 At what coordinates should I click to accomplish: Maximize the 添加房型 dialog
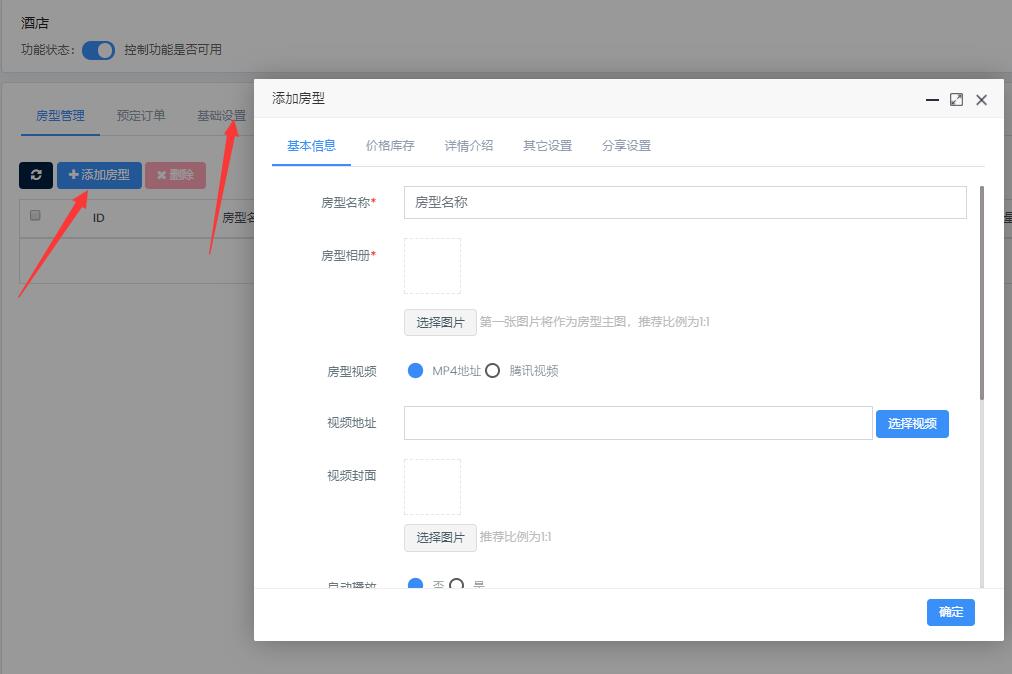(956, 99)
